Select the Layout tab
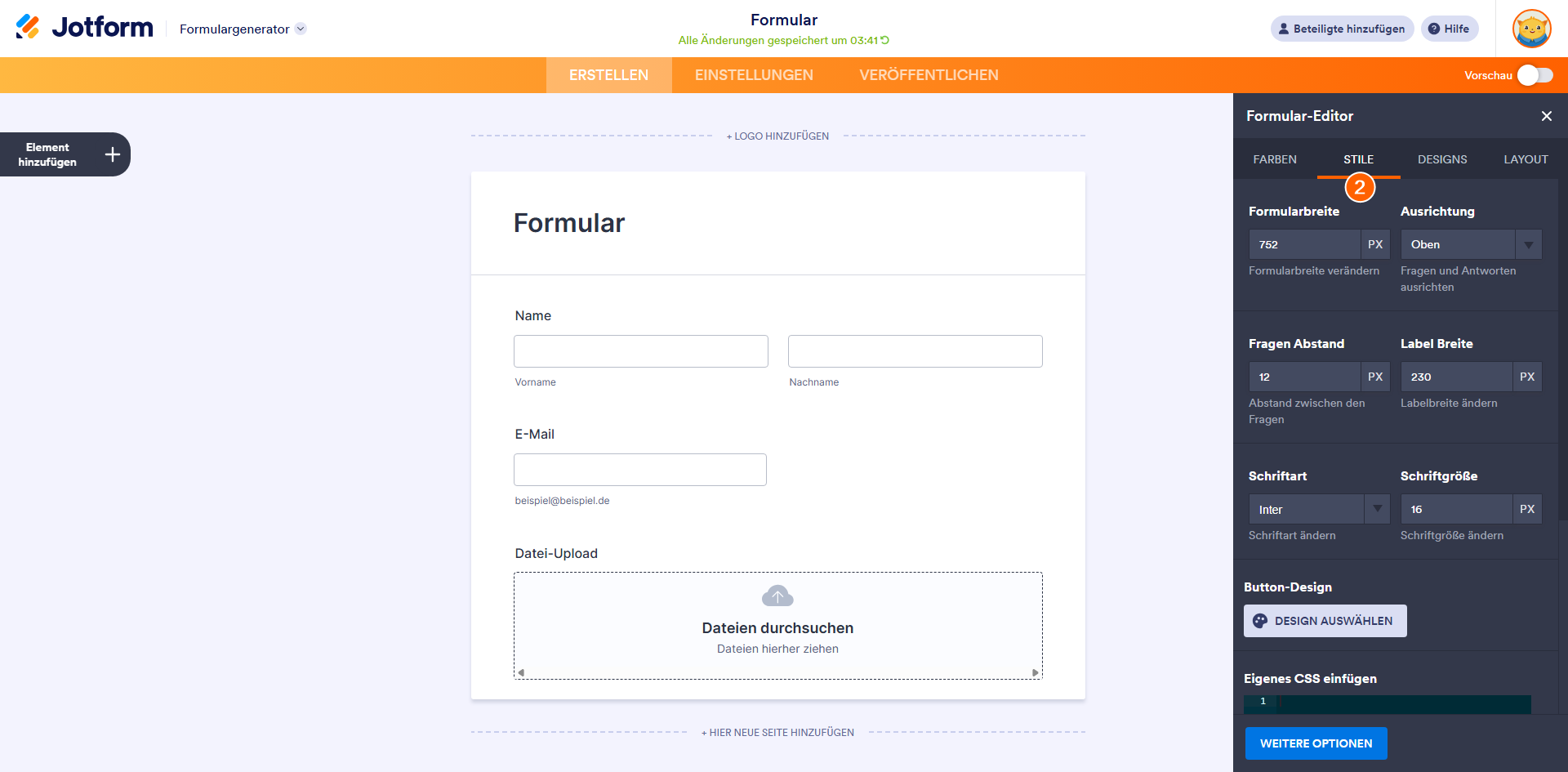The height and width of the screenshot is (772, 1568). tap(1526, 159)
